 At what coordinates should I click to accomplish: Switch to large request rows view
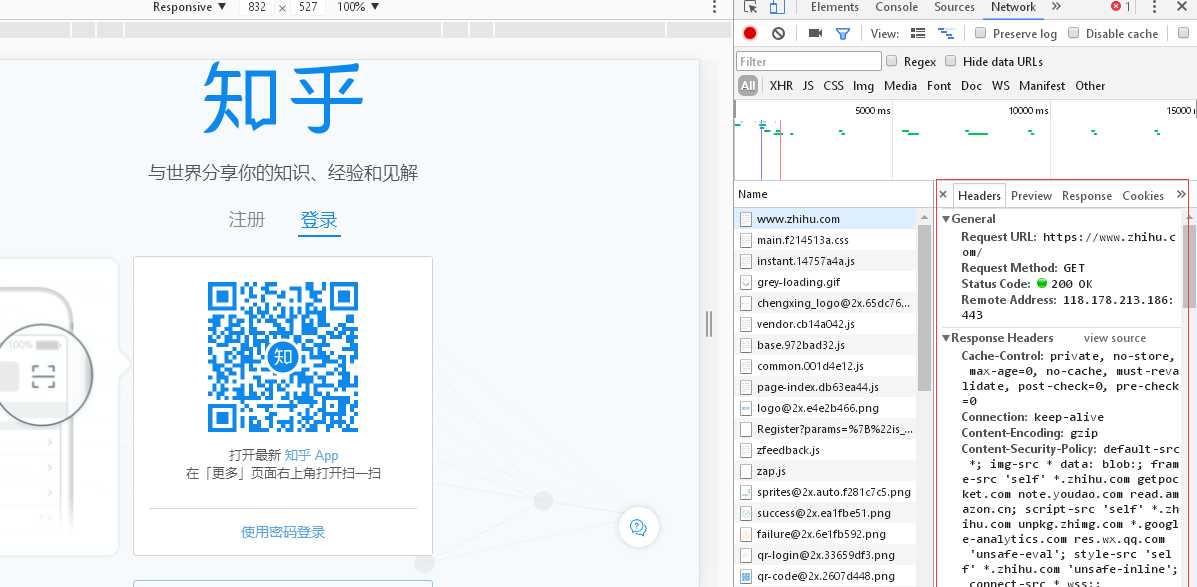pos(918,33)
